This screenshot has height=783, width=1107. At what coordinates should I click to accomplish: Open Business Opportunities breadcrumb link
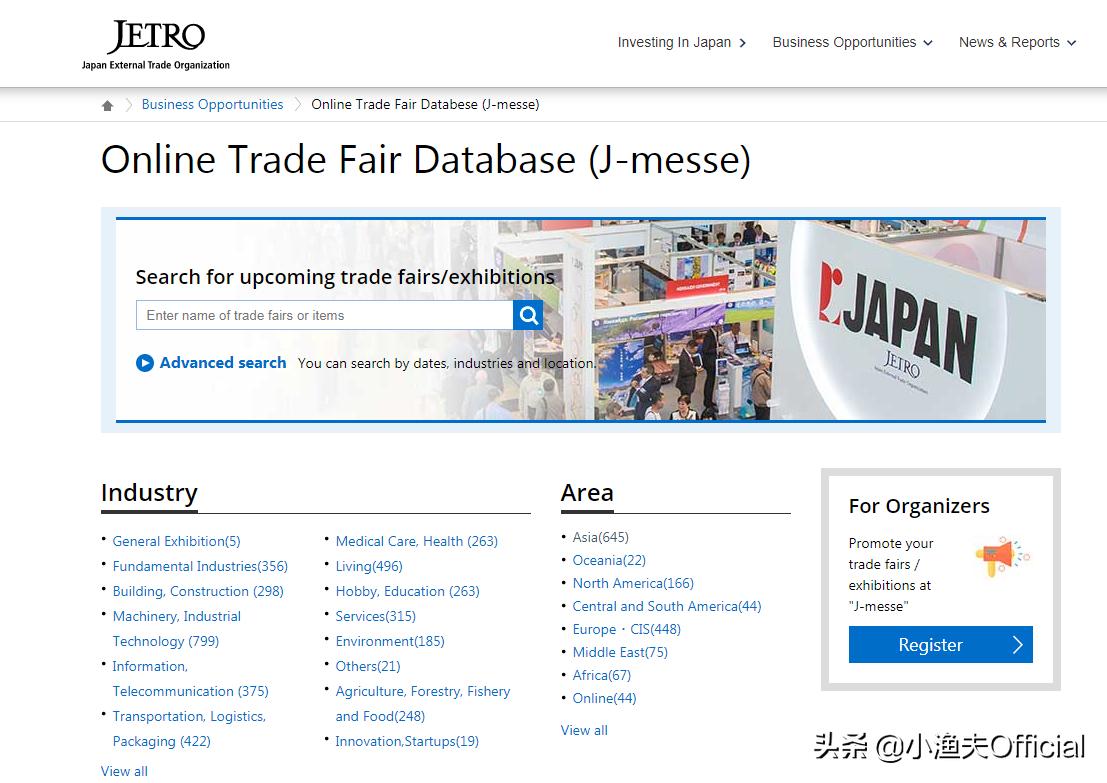click(x=212, y=104)
